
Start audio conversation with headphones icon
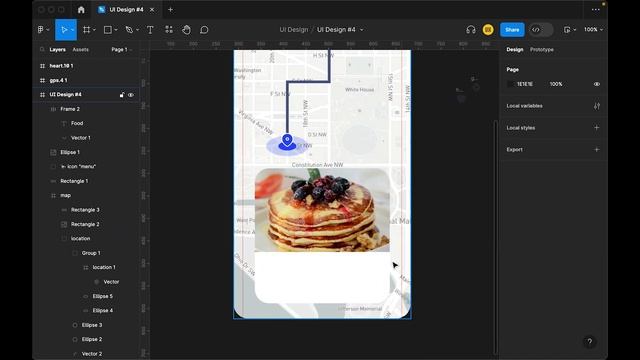click(471, 29)
